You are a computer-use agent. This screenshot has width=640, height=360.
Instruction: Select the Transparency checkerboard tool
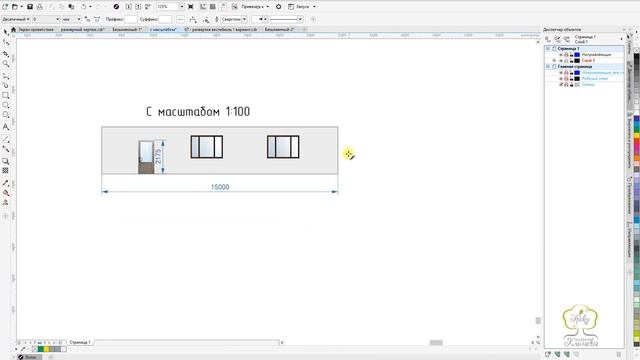coord(6,171)
